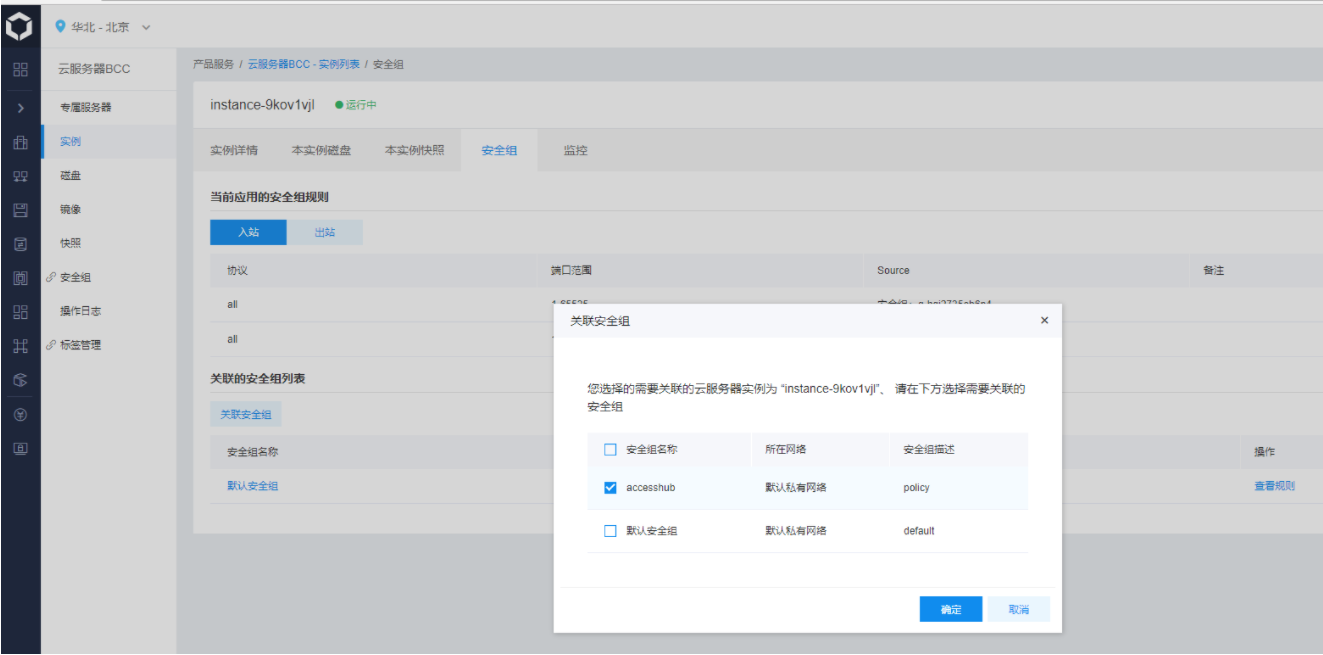The height and width of the screenshot is (655, 1323).
Task: Click the 操作 column header
Action: coord(1265,452)
